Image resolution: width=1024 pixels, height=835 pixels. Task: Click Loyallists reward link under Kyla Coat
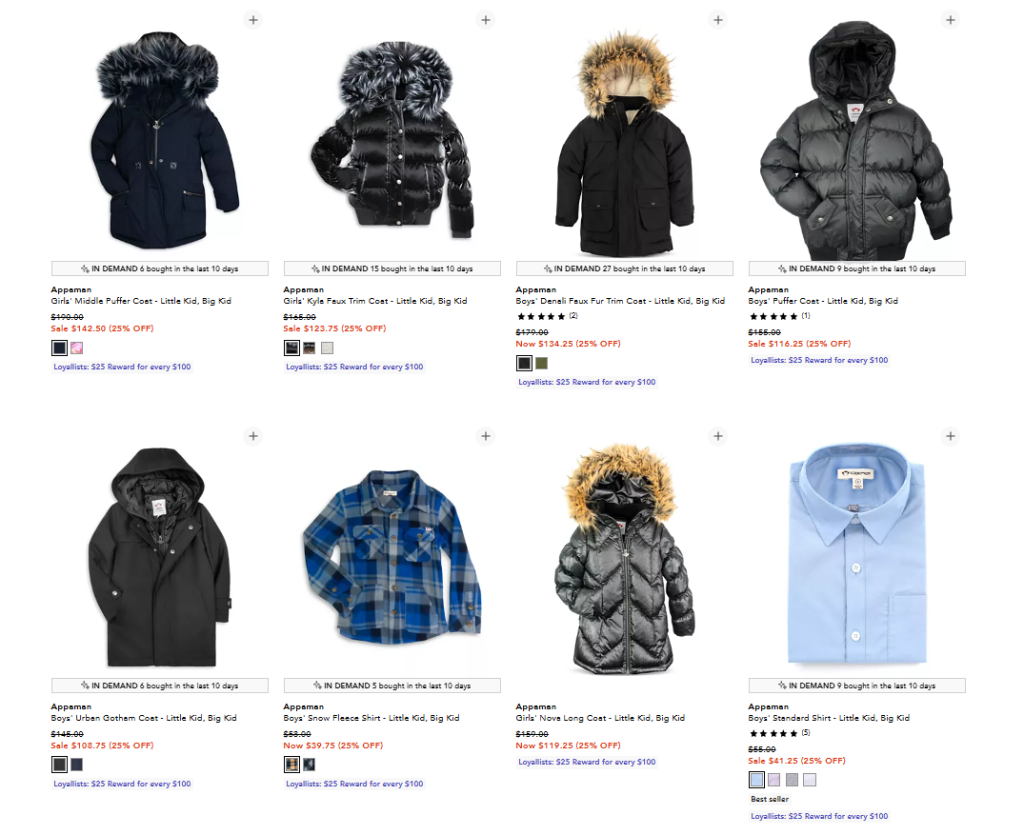click(355, 367)
